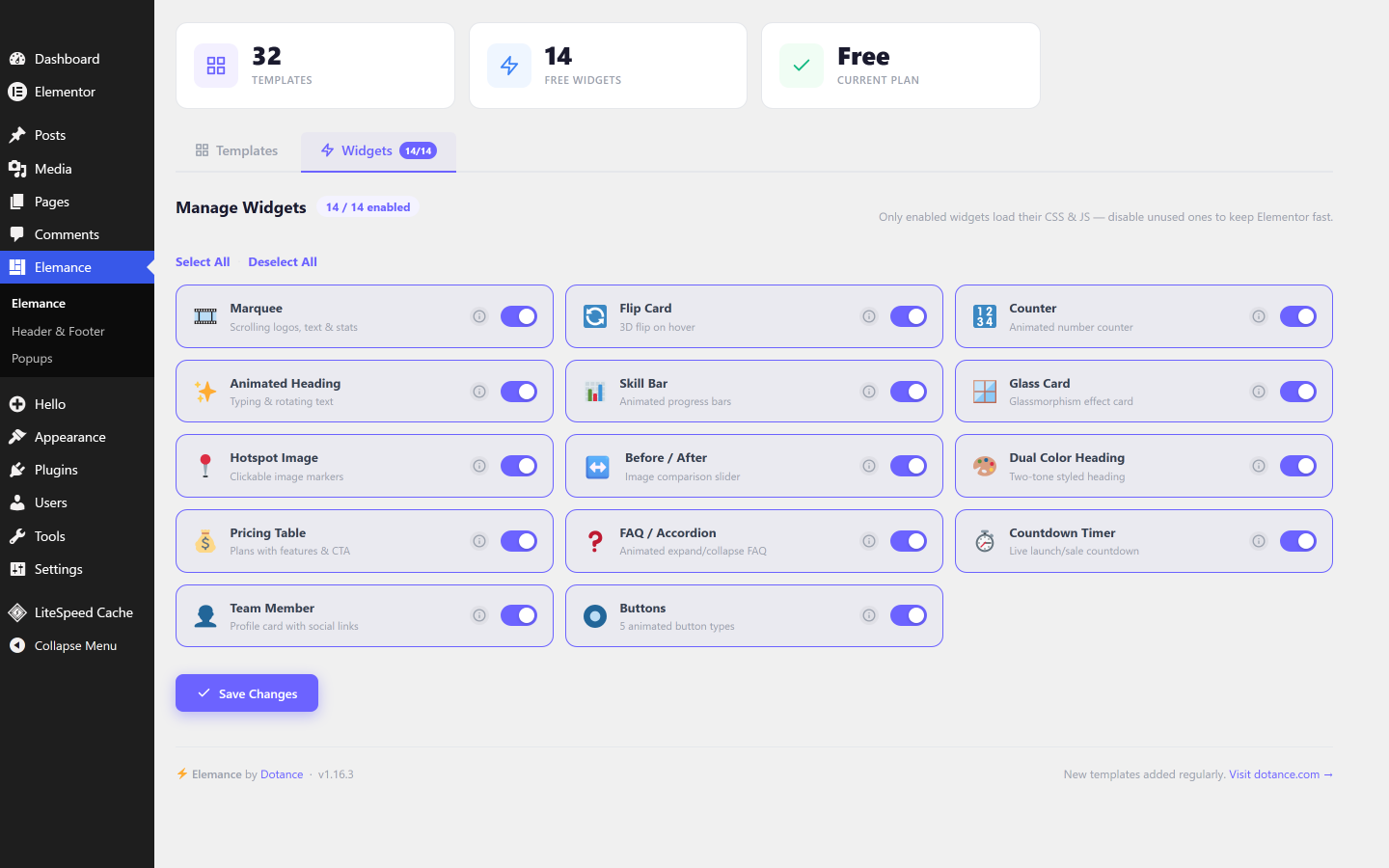Click the lightning icon in free widgets card
The image size is (1389, 868).
tap(509, 66)
